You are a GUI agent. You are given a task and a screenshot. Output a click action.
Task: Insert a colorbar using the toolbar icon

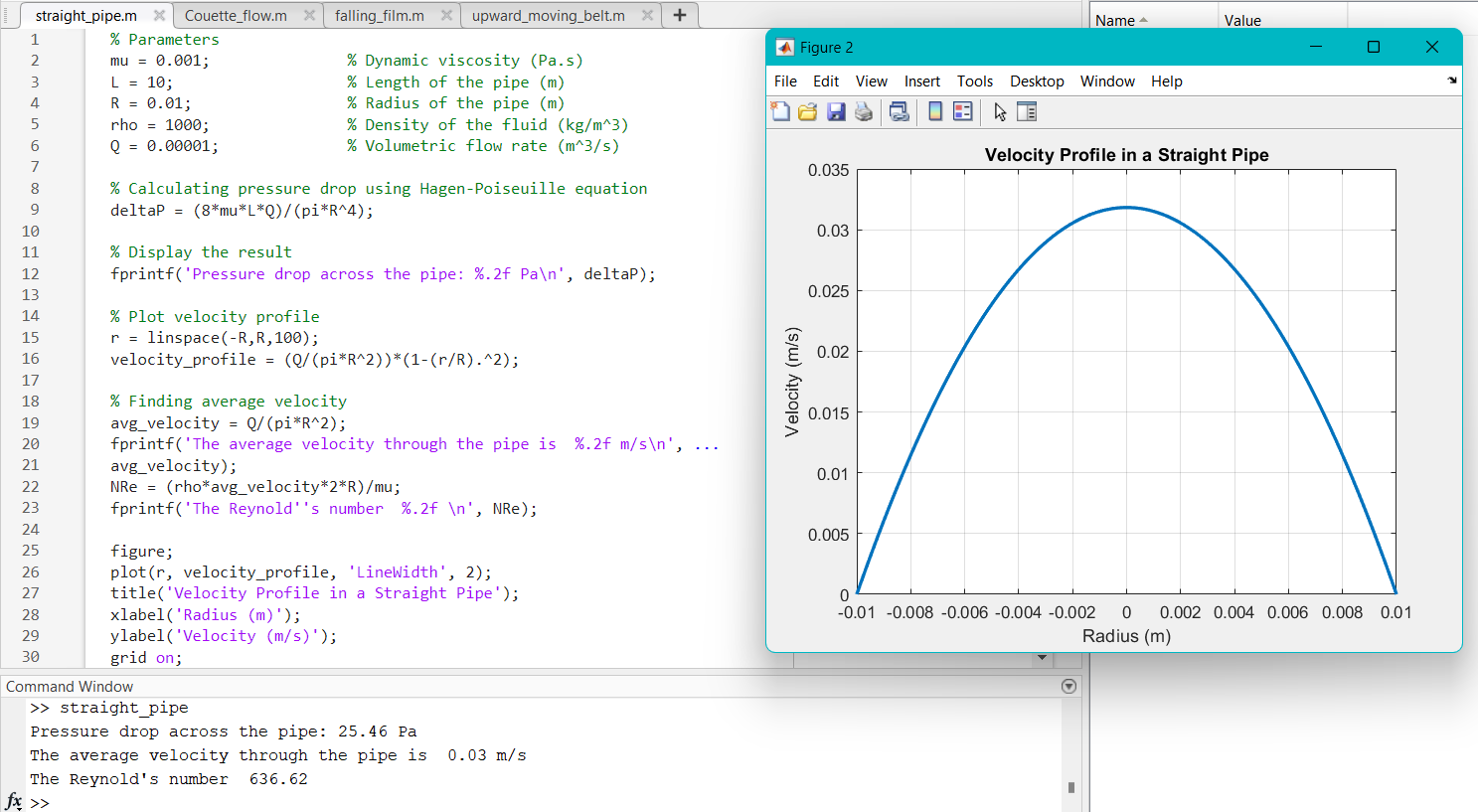pyautogui.click(x=935, y=111)
